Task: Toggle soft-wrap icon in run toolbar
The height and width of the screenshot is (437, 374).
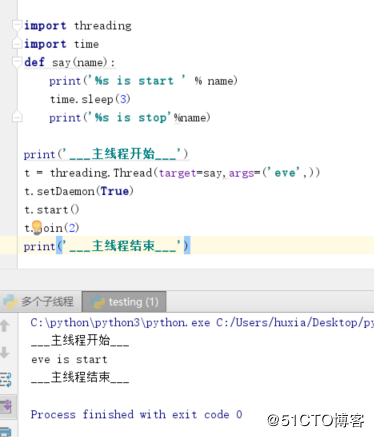Action: pos(6,379)
